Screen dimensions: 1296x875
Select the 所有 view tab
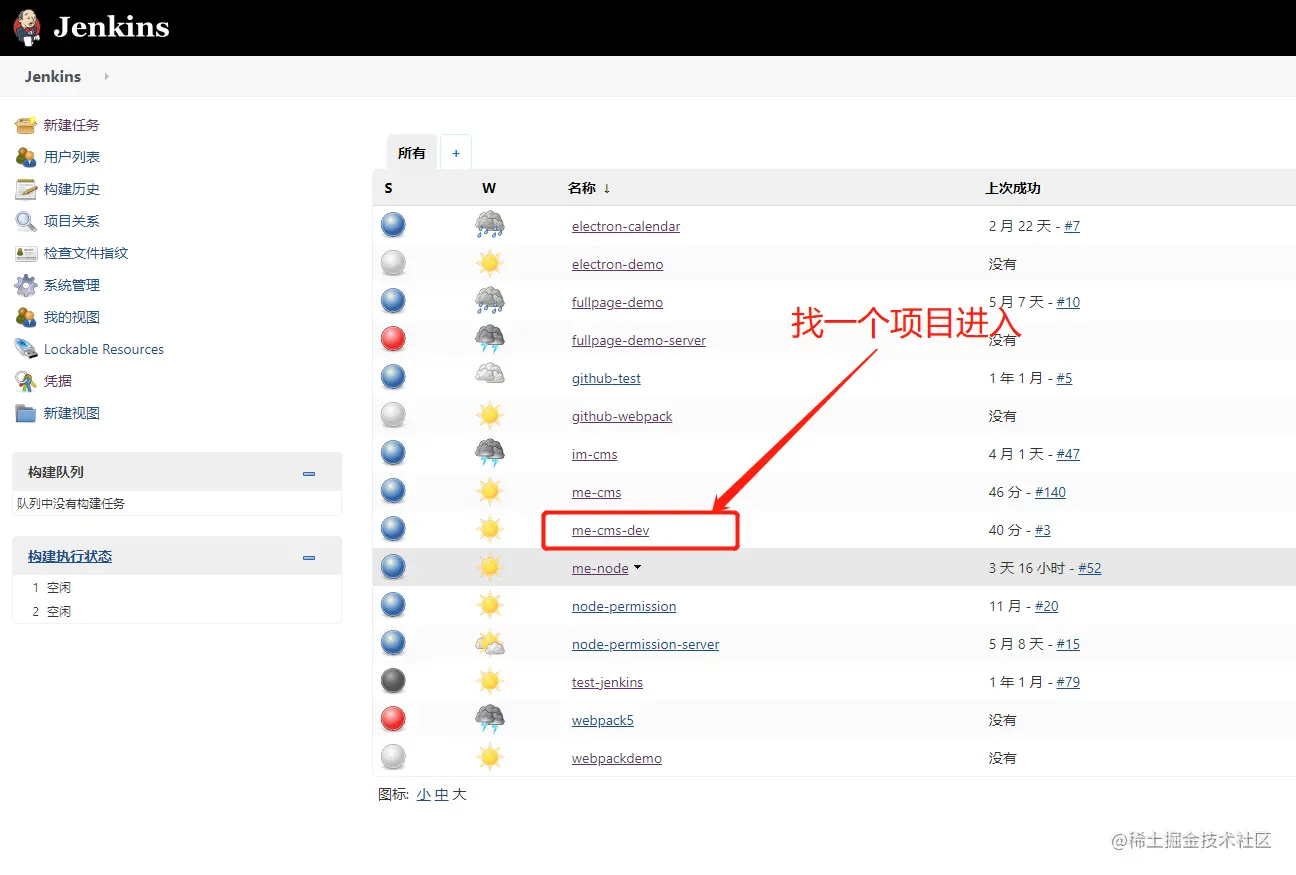tap(411, 153)
